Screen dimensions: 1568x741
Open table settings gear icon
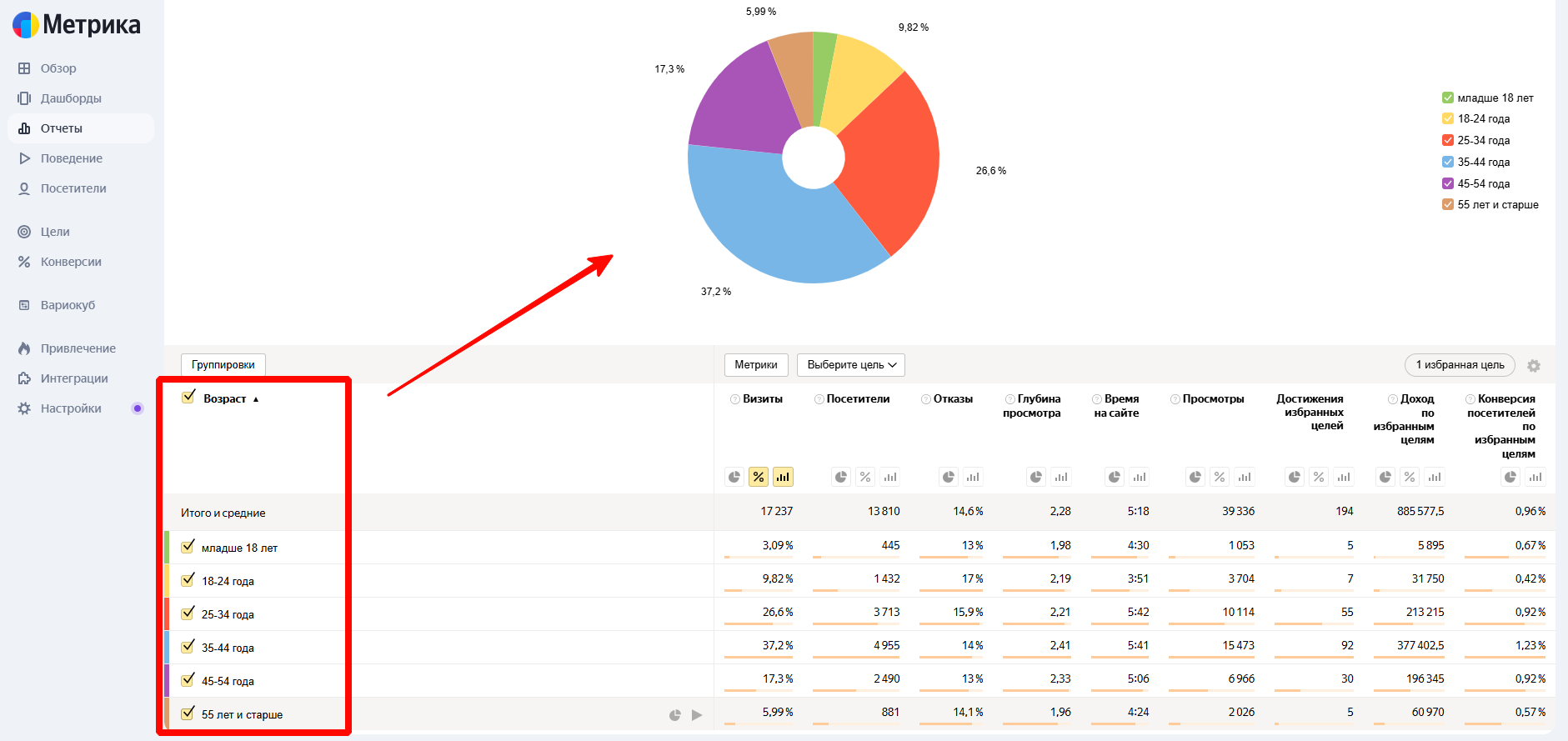tap(1534, 366)
